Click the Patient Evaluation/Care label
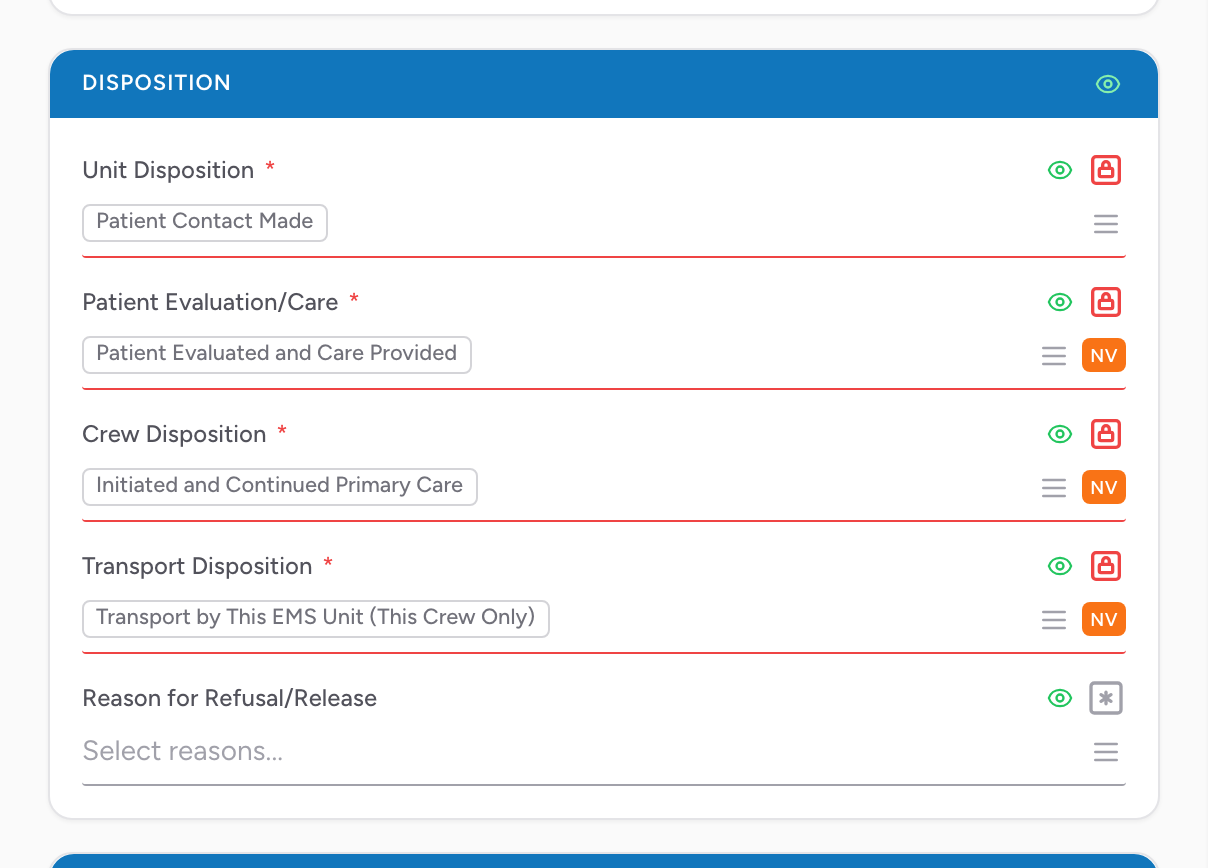This screenshot has width=1208, height=868. (x=210, y=302)
